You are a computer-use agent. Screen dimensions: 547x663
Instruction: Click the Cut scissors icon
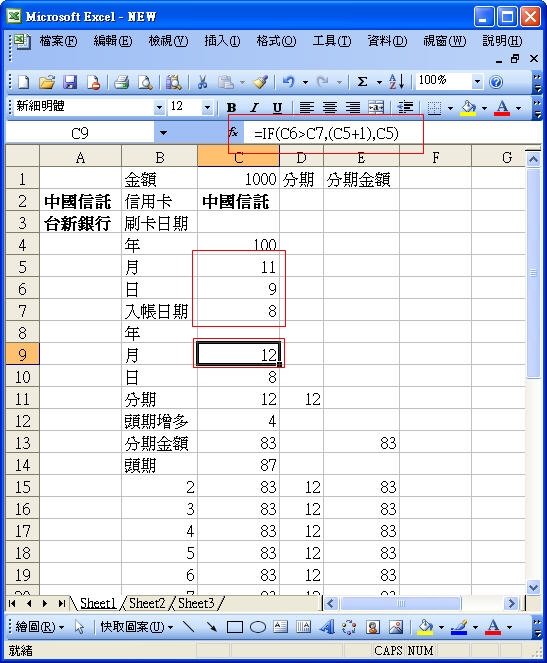point(203,82)
